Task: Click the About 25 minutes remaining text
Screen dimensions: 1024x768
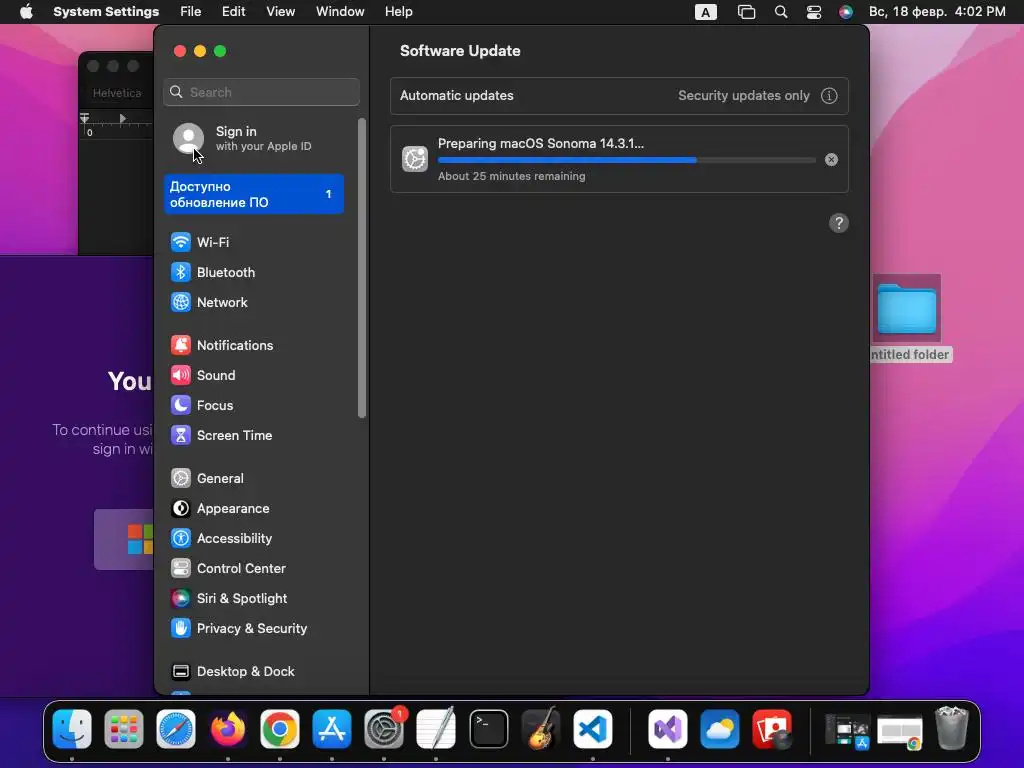Action: 511,176
